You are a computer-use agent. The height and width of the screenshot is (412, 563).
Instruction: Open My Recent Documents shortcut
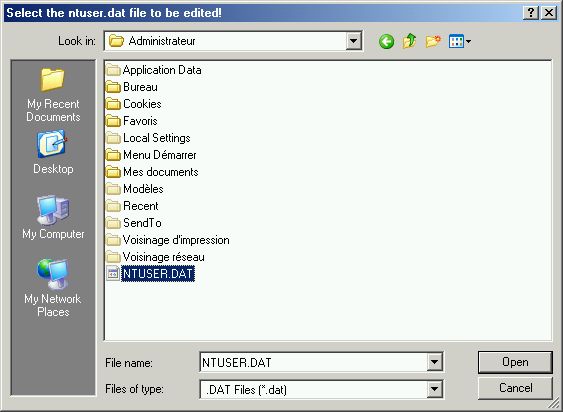click(53, 95)
